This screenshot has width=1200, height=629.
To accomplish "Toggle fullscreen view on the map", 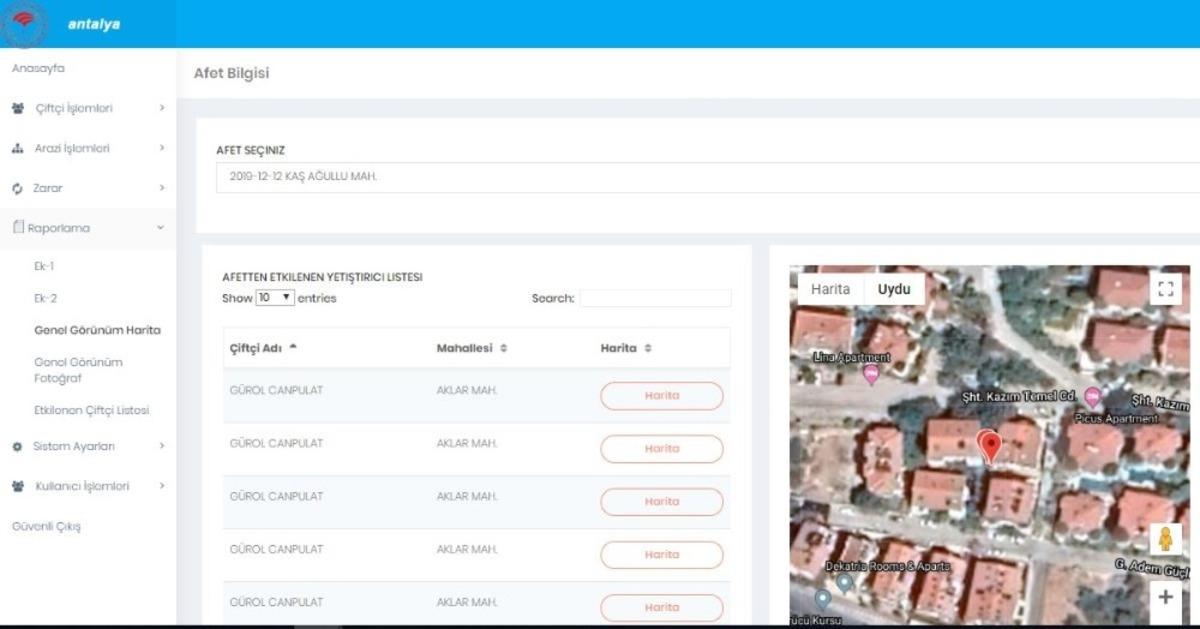I will [1164, 289].
